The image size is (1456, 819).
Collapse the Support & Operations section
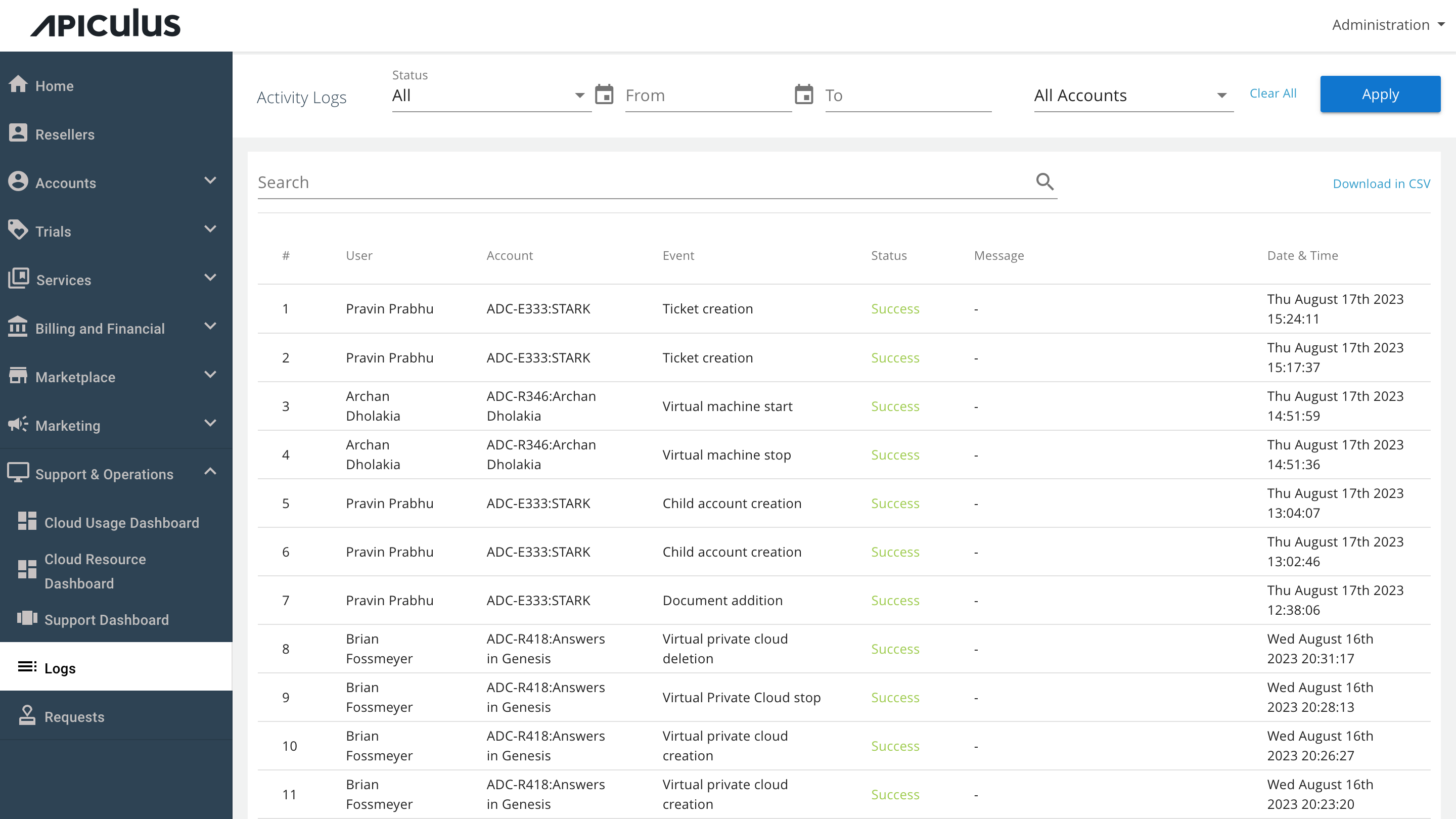coord(210,472)
